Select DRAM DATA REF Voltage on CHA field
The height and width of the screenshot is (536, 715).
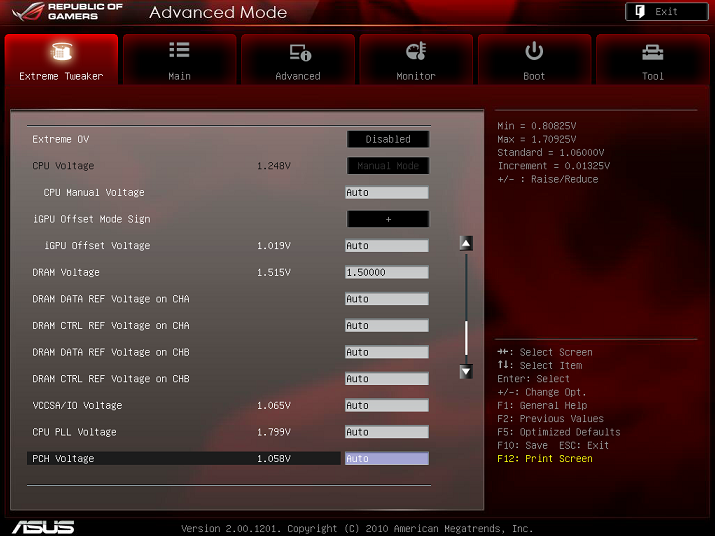pyautogui.click(x=387, y=299)
